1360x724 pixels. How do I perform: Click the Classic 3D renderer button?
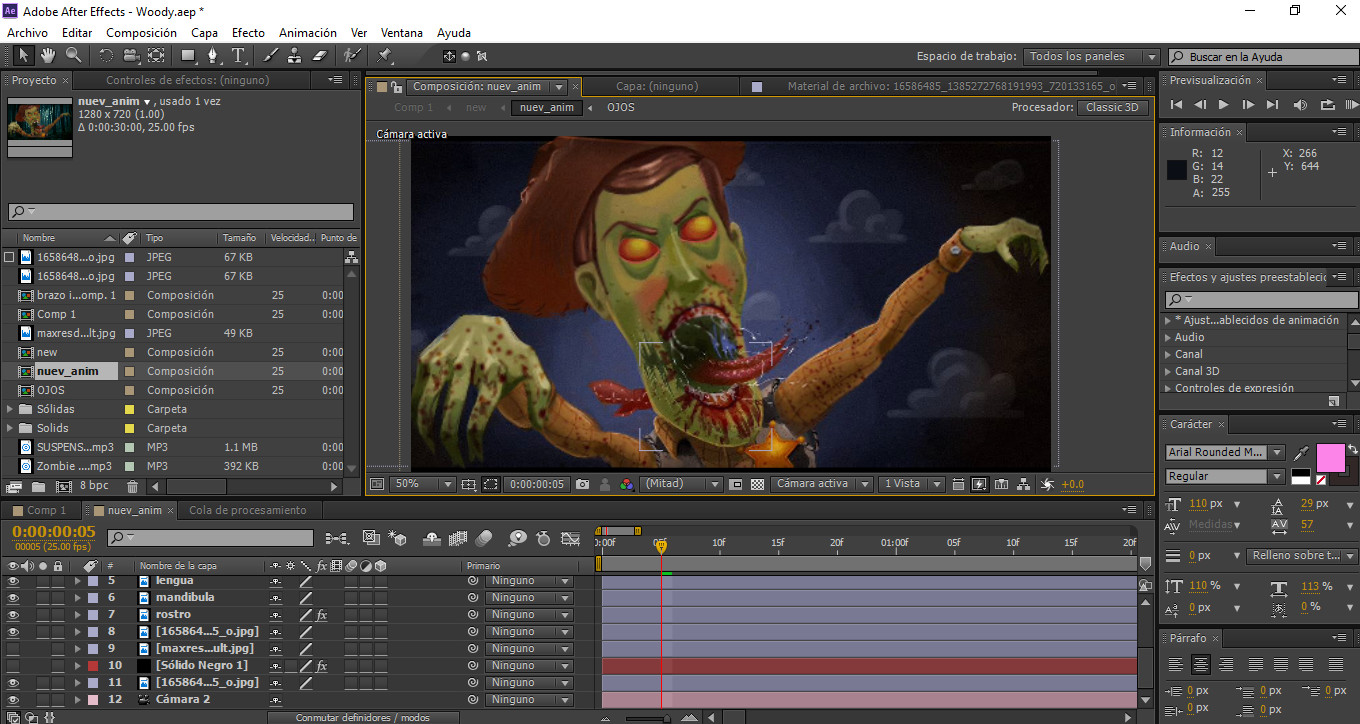click(1112, 107)
